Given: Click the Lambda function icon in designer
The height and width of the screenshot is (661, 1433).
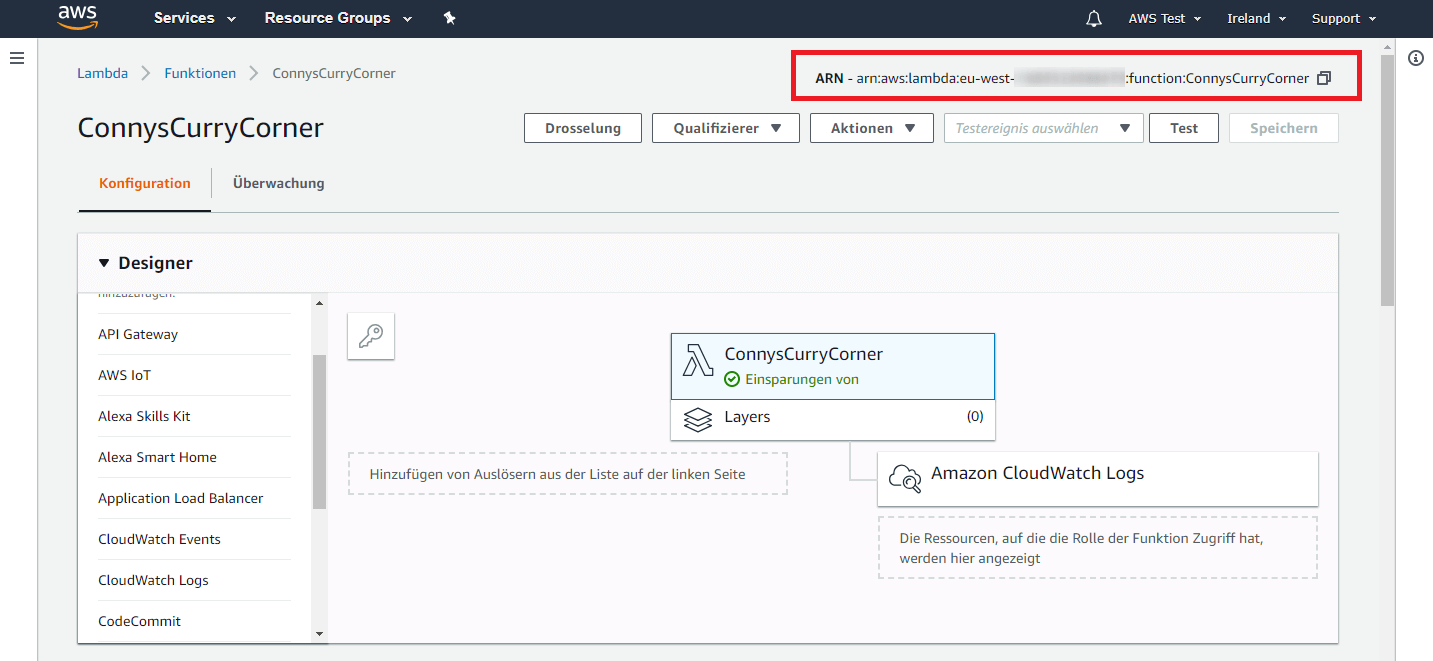Looking at the screenshot, I should [x=697, y=360].
